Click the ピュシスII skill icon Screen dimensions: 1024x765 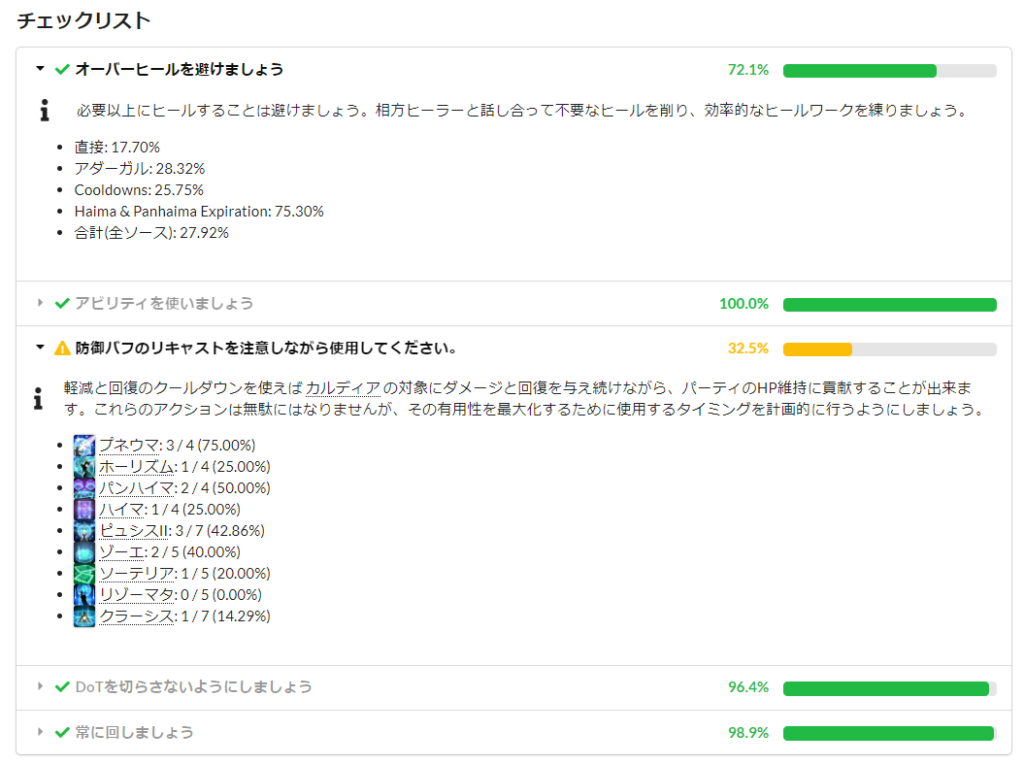tap(84, 530)
